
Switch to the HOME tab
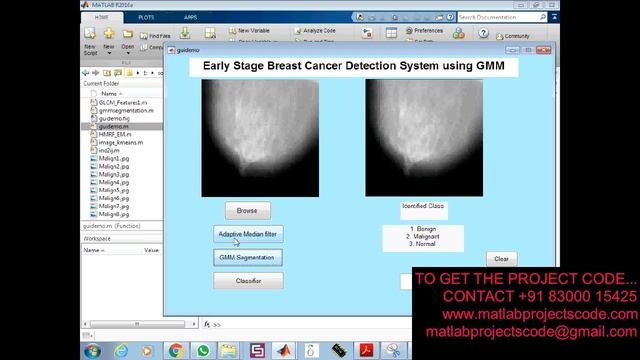click(102, 18)
